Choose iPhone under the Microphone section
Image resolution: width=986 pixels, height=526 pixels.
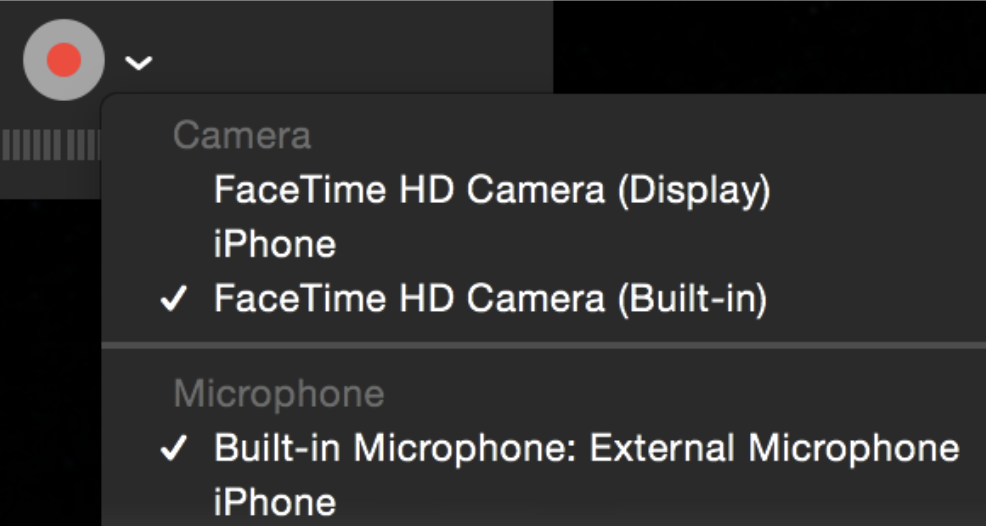coord(274,501)
